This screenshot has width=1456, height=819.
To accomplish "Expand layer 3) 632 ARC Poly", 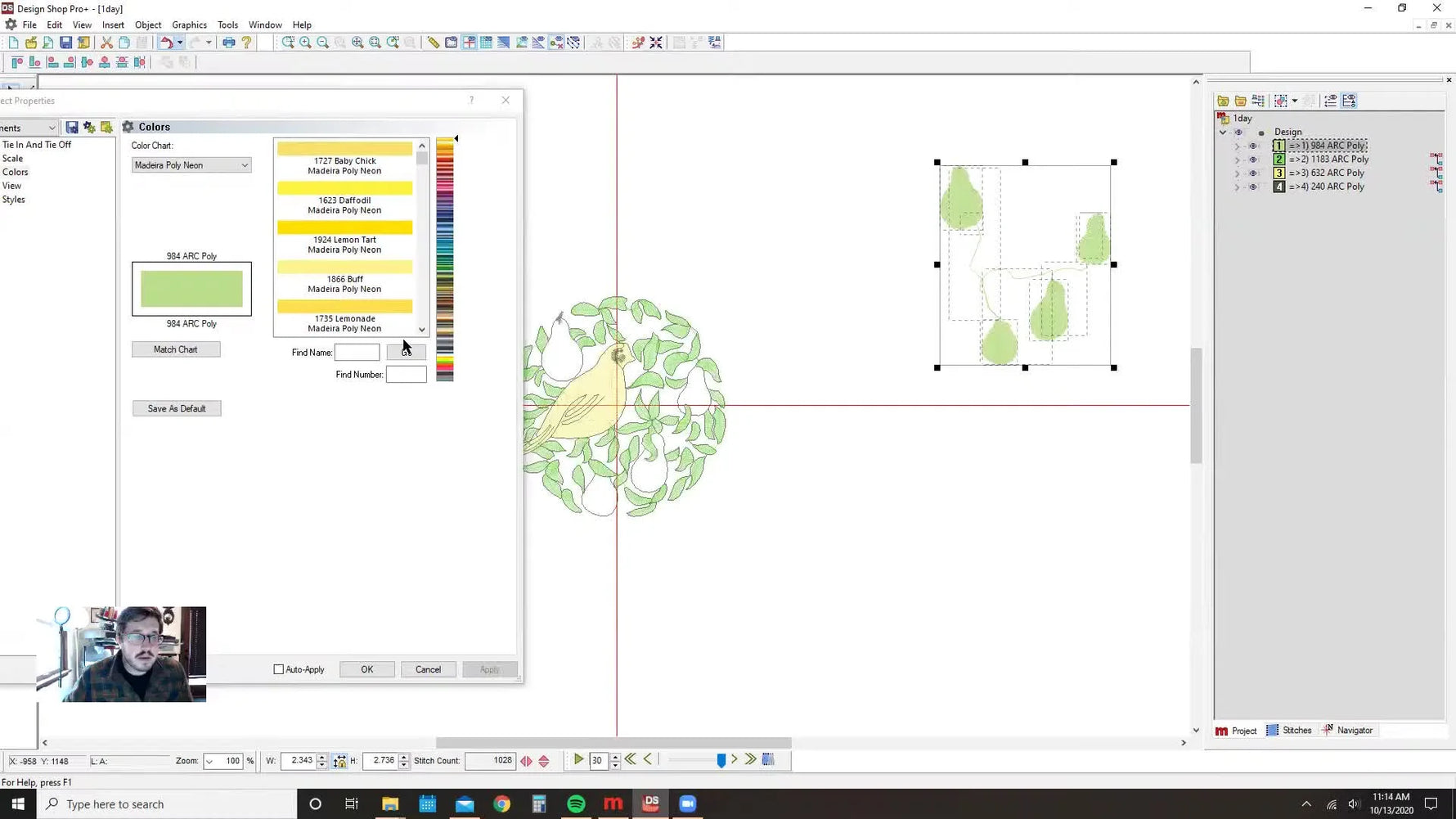I will (1237, 173).
